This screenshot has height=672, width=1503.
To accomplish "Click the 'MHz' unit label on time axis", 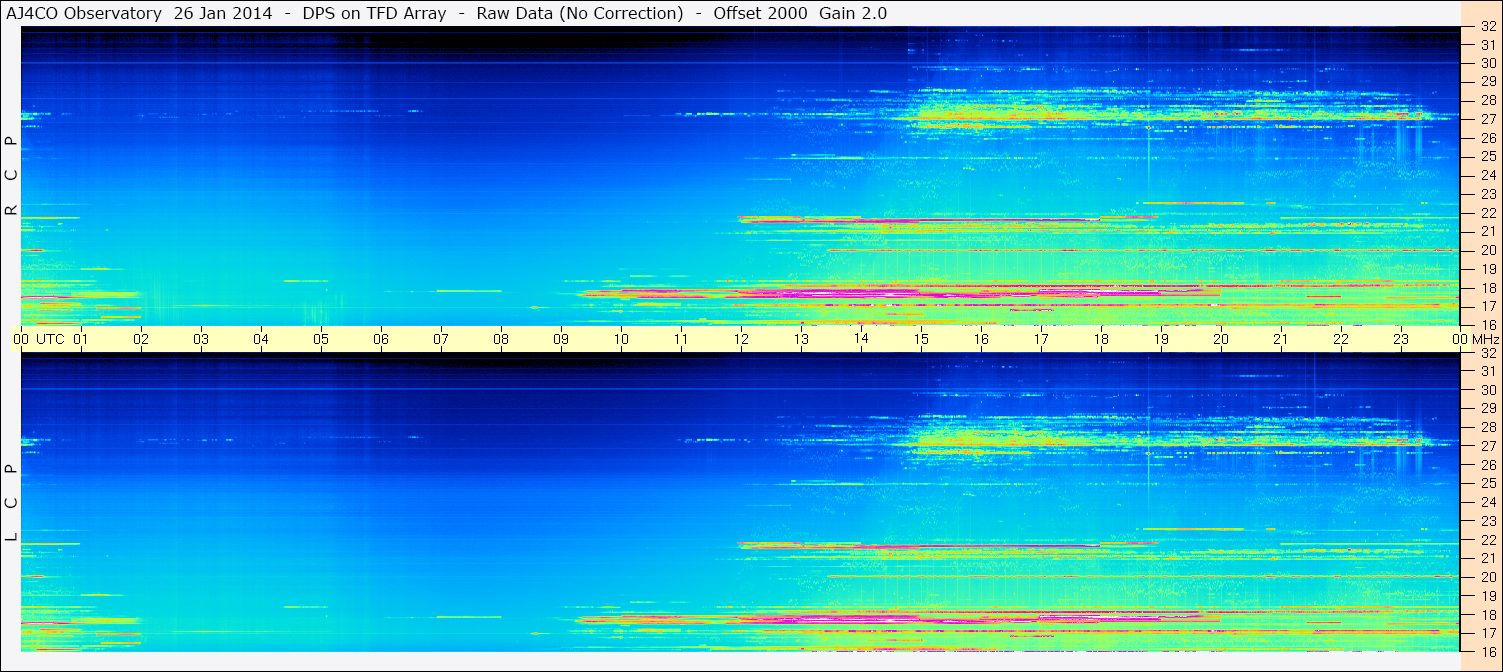I will 1484,339.
